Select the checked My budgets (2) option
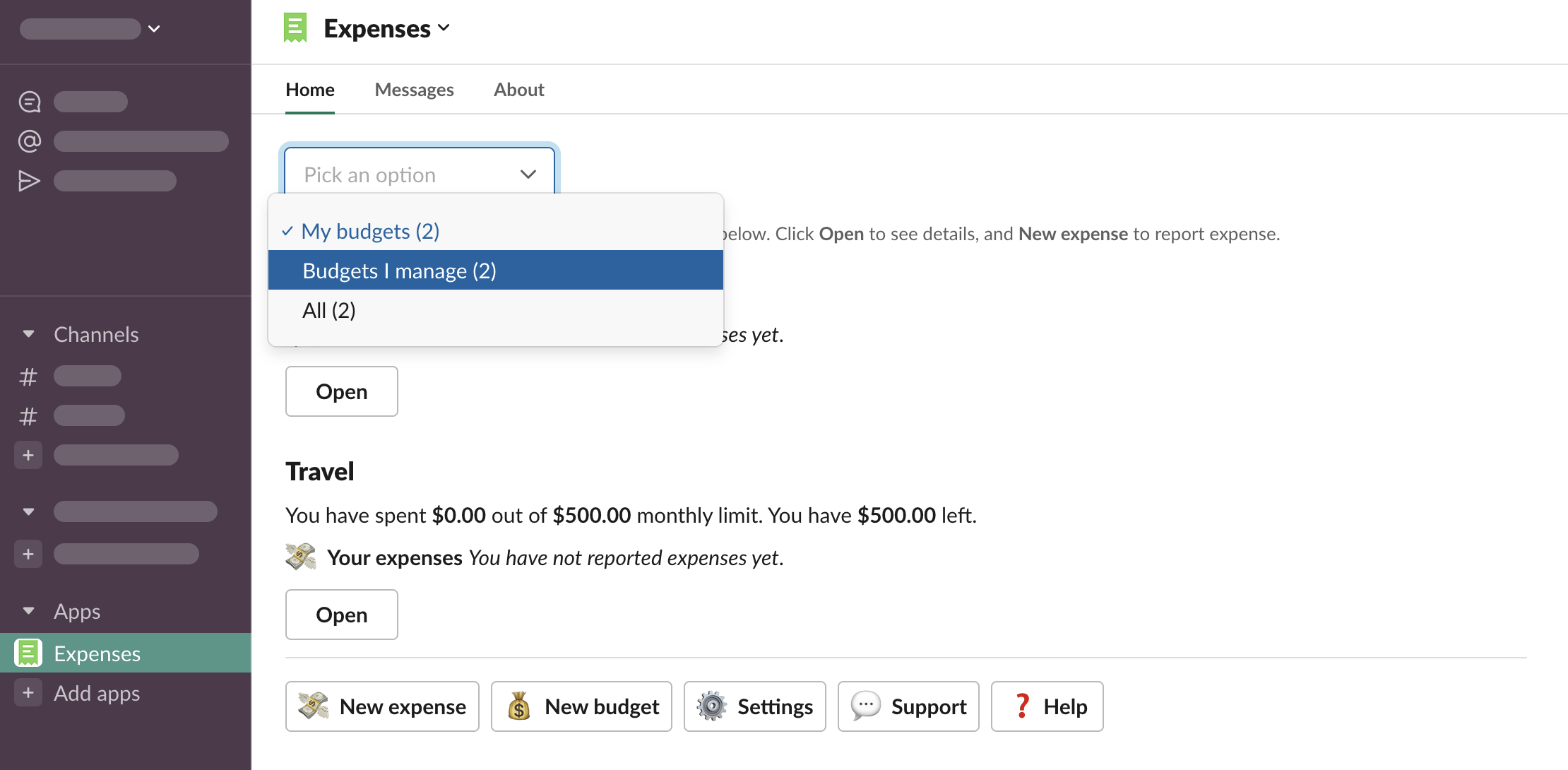Screen dimensions: 1568x770 point(370,231)
